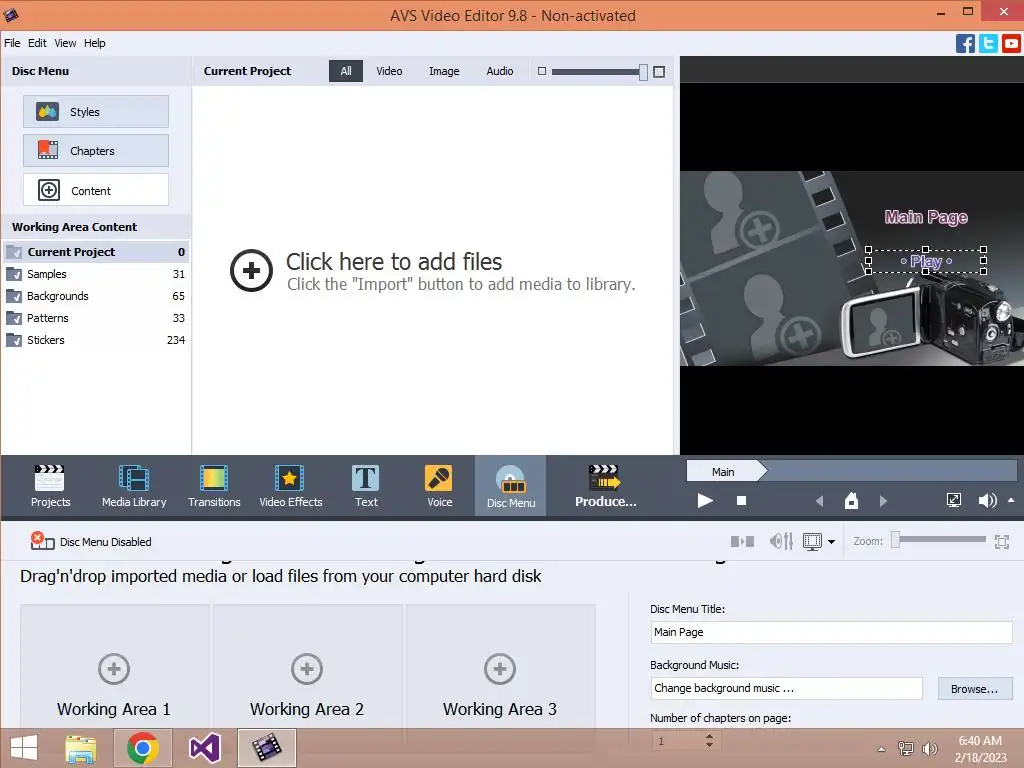Select the Patterns folder
Image resolution: width=1024 pixels, height=768 pixels.
[x=96, y=318]
